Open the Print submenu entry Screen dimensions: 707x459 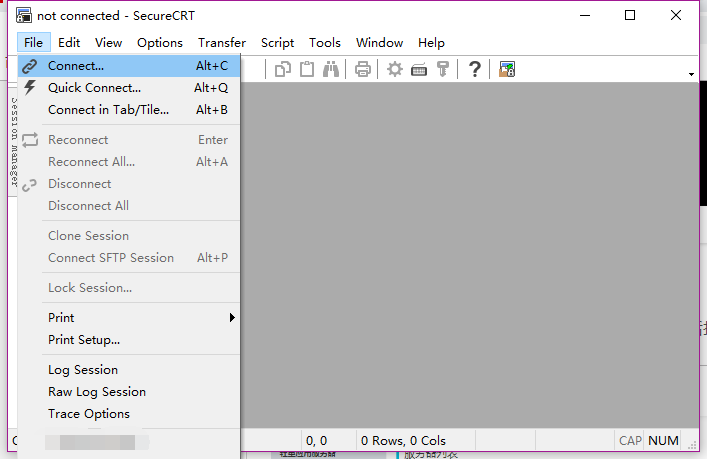click(129, 317)
